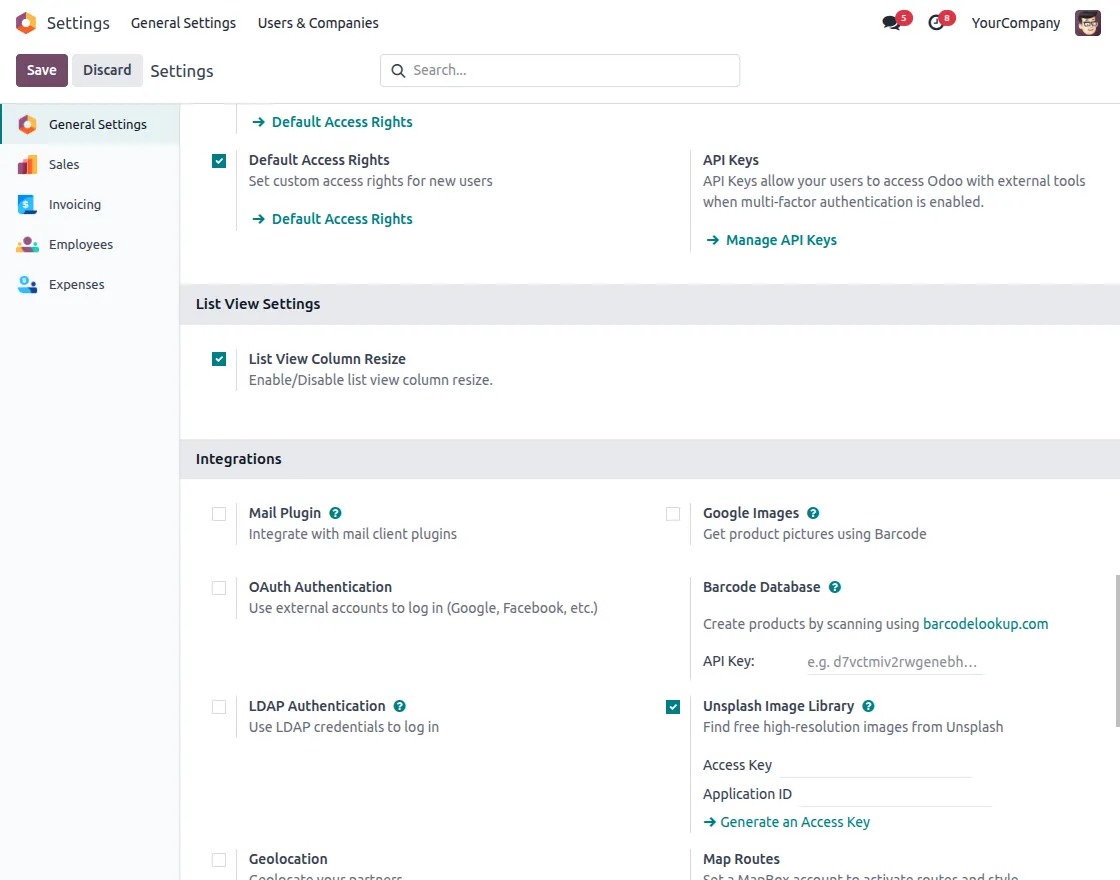Open Invoicing settings from the sidebar
1120x880 pixels.
click(76, 204)
